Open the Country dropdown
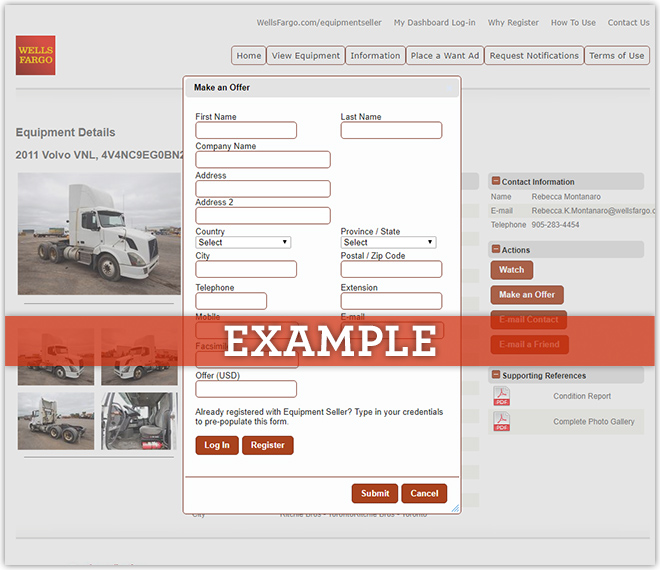The height and width of the screenshot is (570, 660). pyautogui.click(x=243, y=242)
